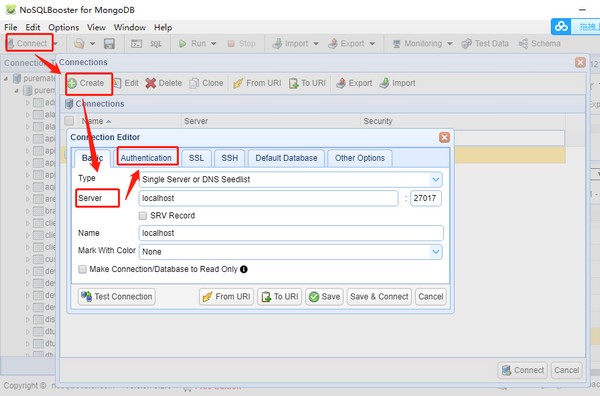Export connection To URI in Connections toolbar

(307, 83)
